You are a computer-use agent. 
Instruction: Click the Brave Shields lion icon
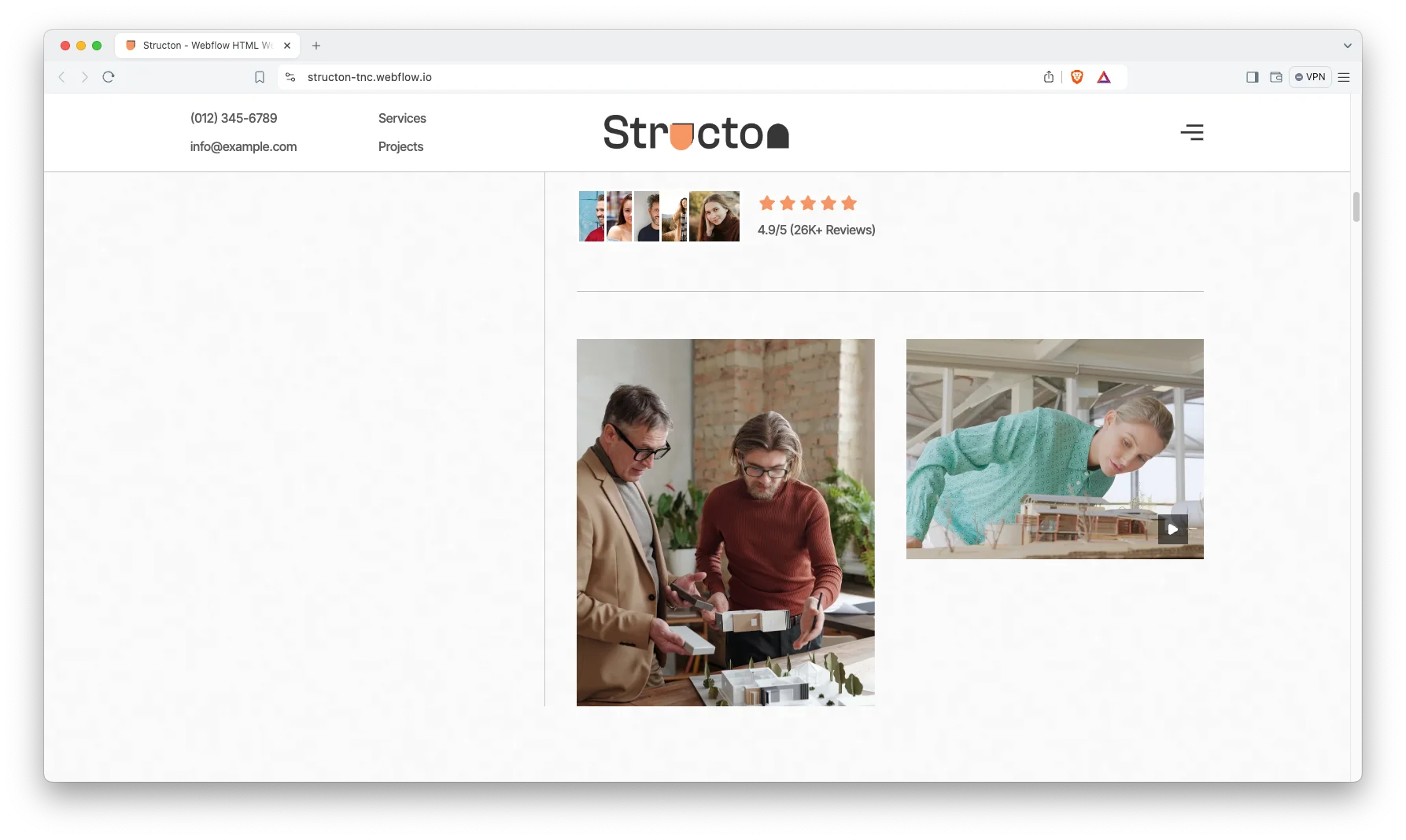click(x=1077, y=77)
